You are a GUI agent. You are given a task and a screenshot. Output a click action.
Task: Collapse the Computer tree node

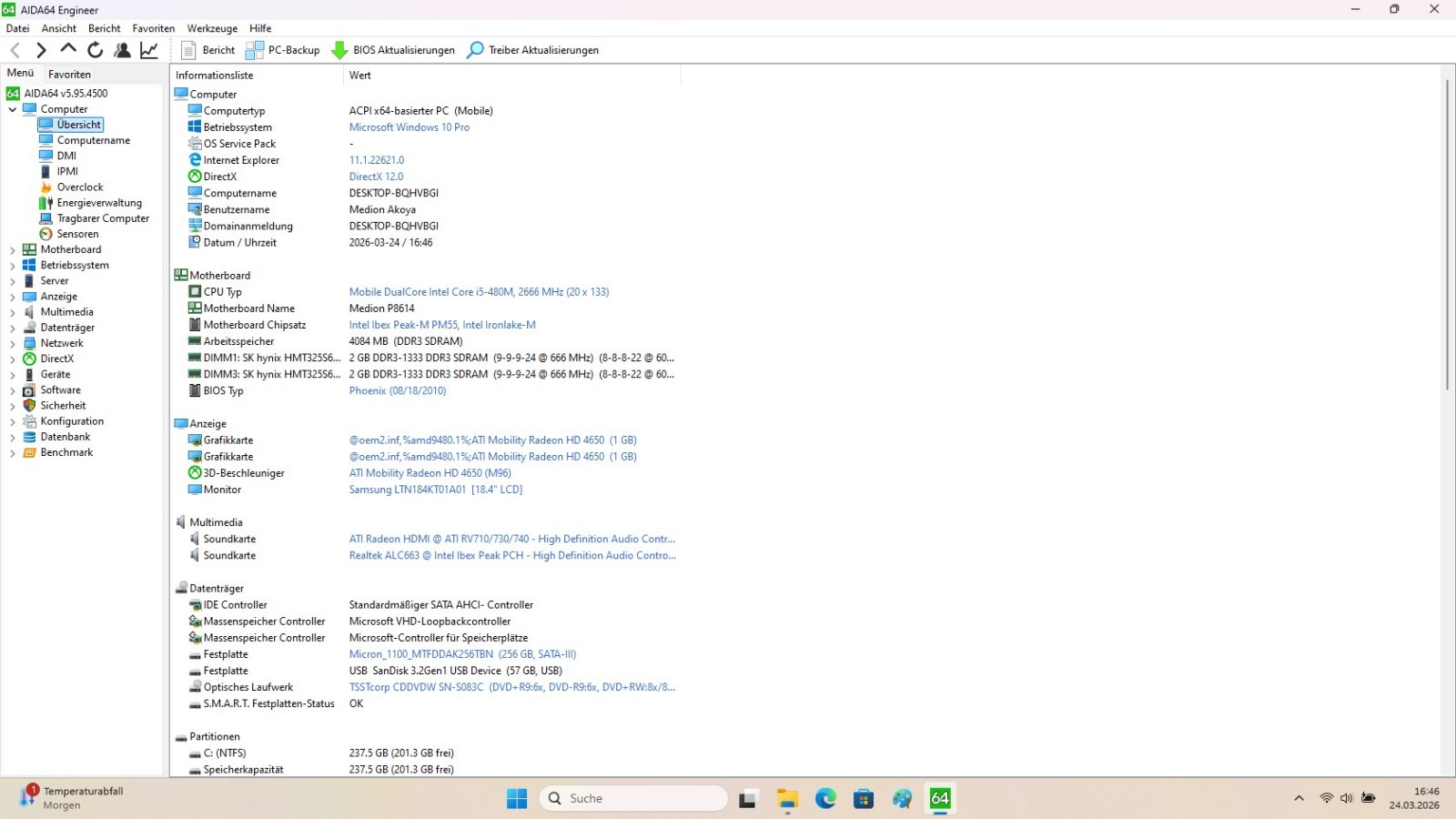point(13,109)
